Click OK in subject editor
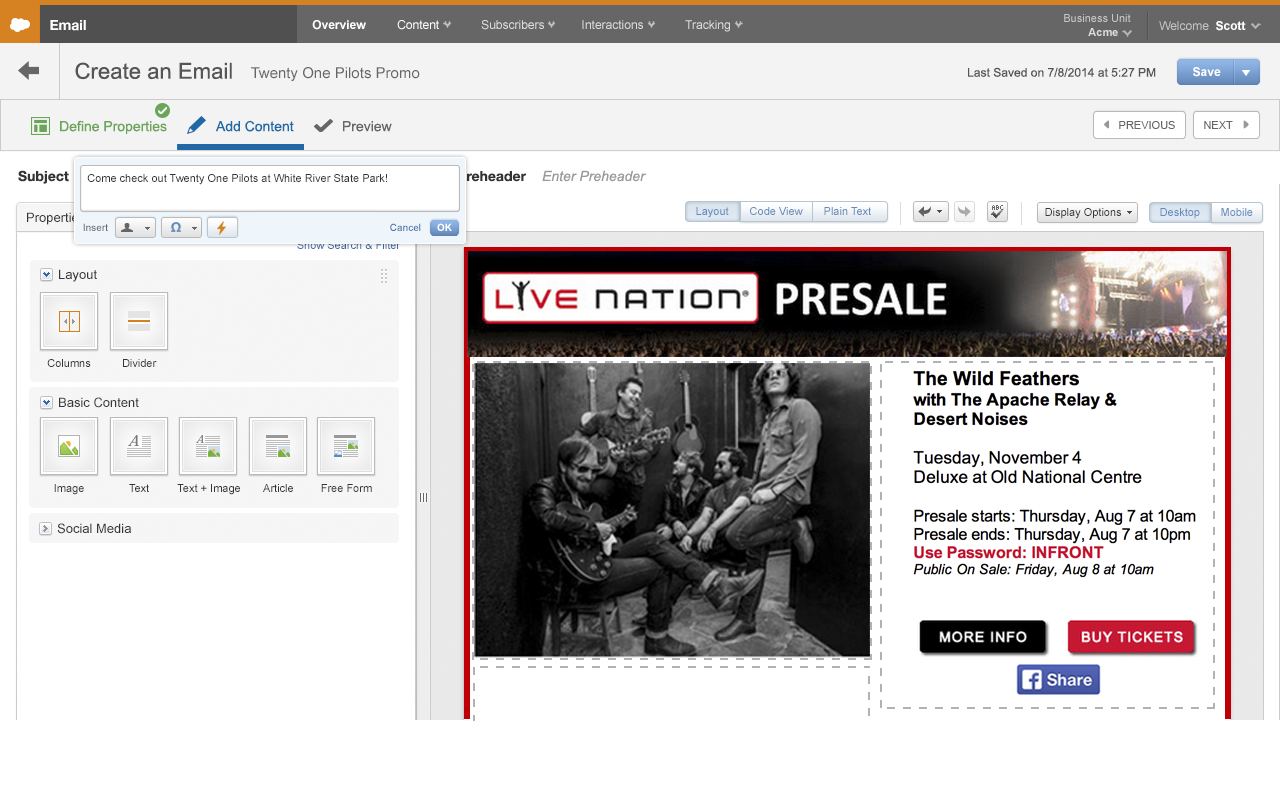The width and height of the screenshot is (1280, 800). coord(445,228)
